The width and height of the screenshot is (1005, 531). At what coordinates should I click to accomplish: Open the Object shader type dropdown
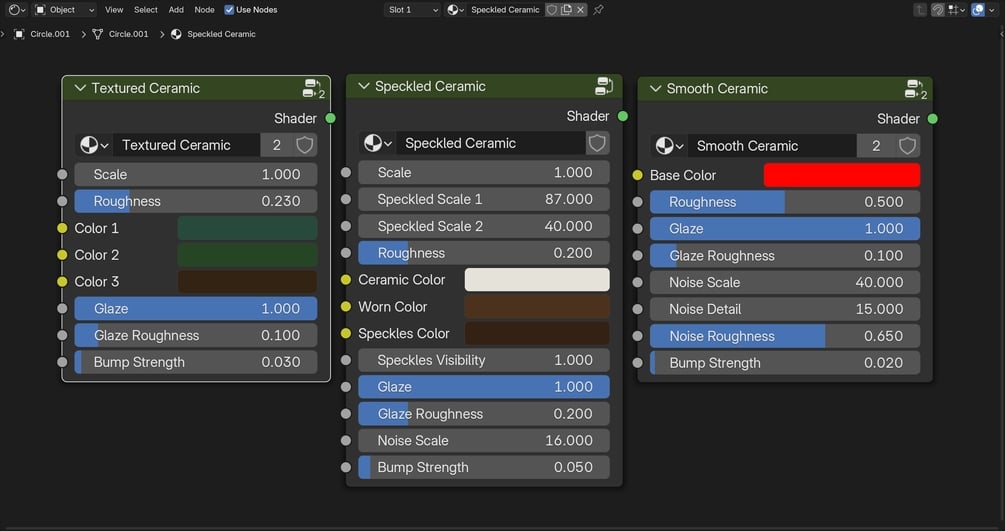click(x=65, y=10)
